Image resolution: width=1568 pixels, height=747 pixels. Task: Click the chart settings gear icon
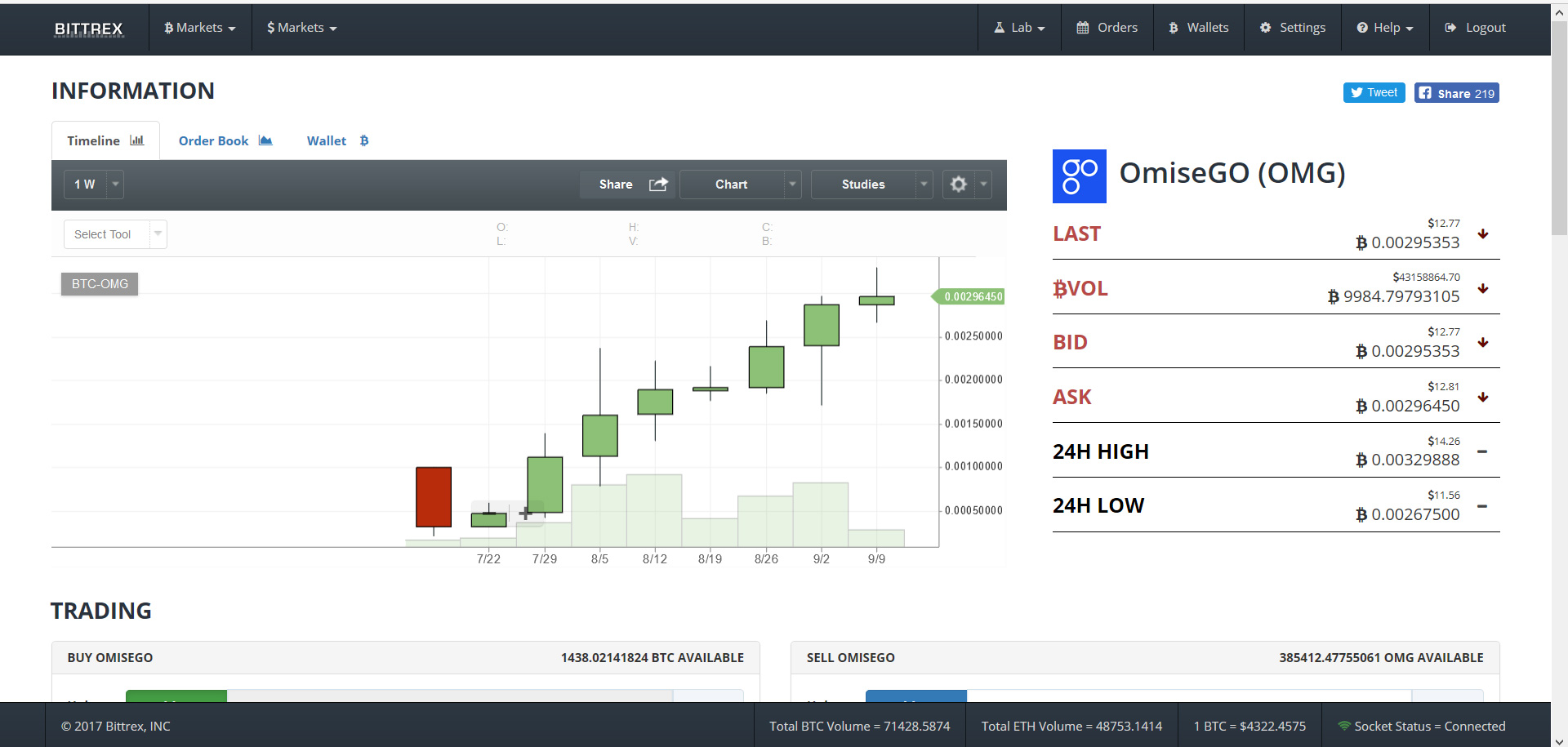959,185
